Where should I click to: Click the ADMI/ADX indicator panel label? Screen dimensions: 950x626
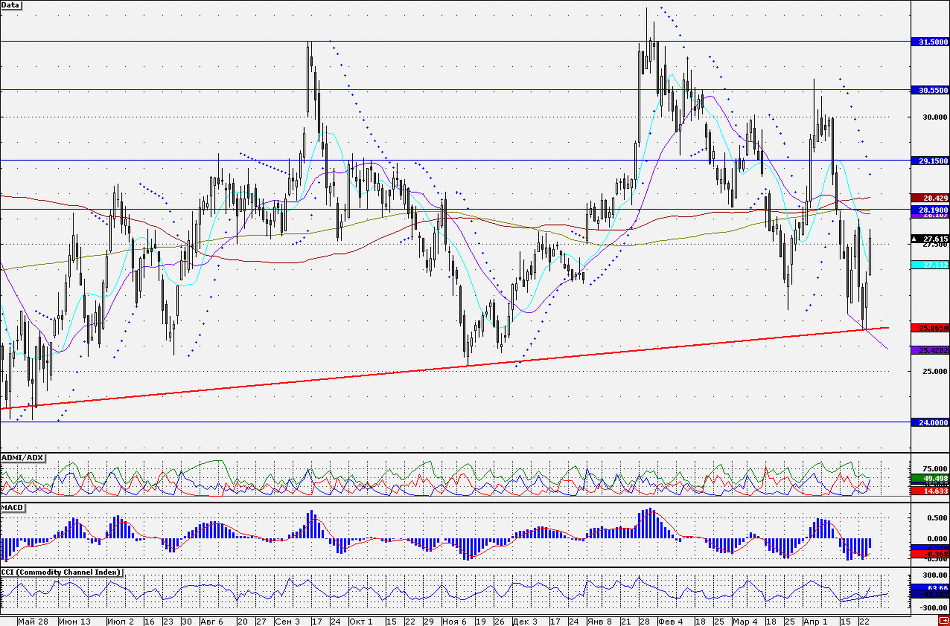click(24, 457)
